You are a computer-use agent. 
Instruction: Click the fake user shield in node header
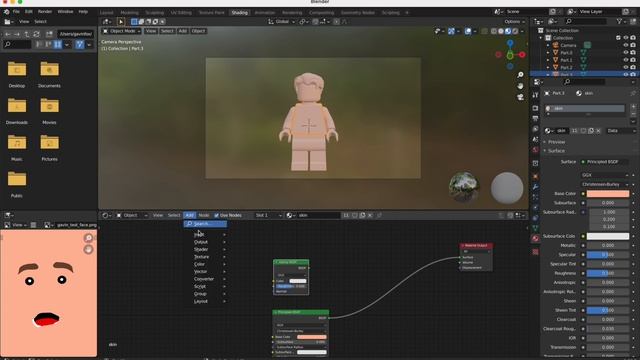[354, 215]
